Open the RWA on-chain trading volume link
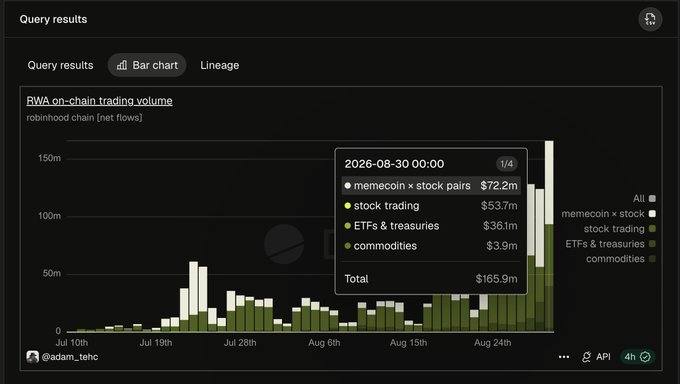680x384 pixels. [99, 101]
